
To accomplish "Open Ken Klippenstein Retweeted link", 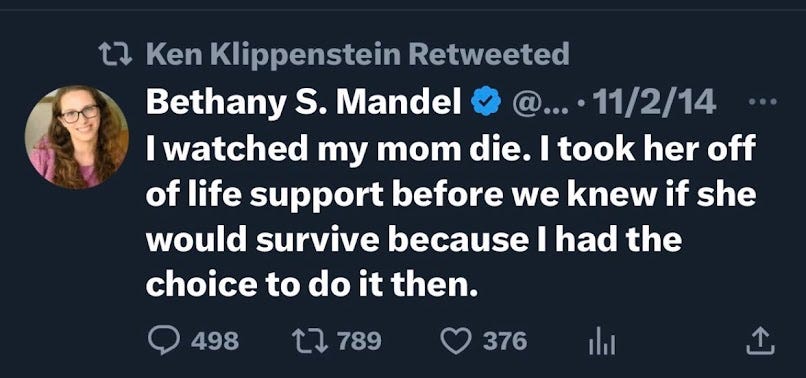I will pyautogui.click(x=358, y=54).
